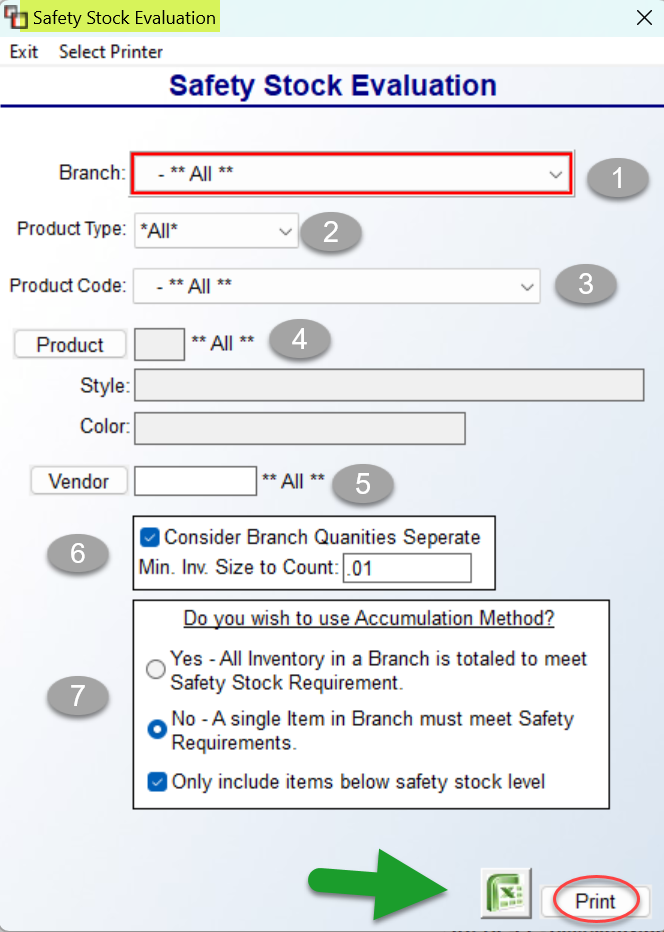Click the Safety Stock Evaluation title bar icon
Image resolution: width=664 pixels, height=932 pixels.
(14, 16)
